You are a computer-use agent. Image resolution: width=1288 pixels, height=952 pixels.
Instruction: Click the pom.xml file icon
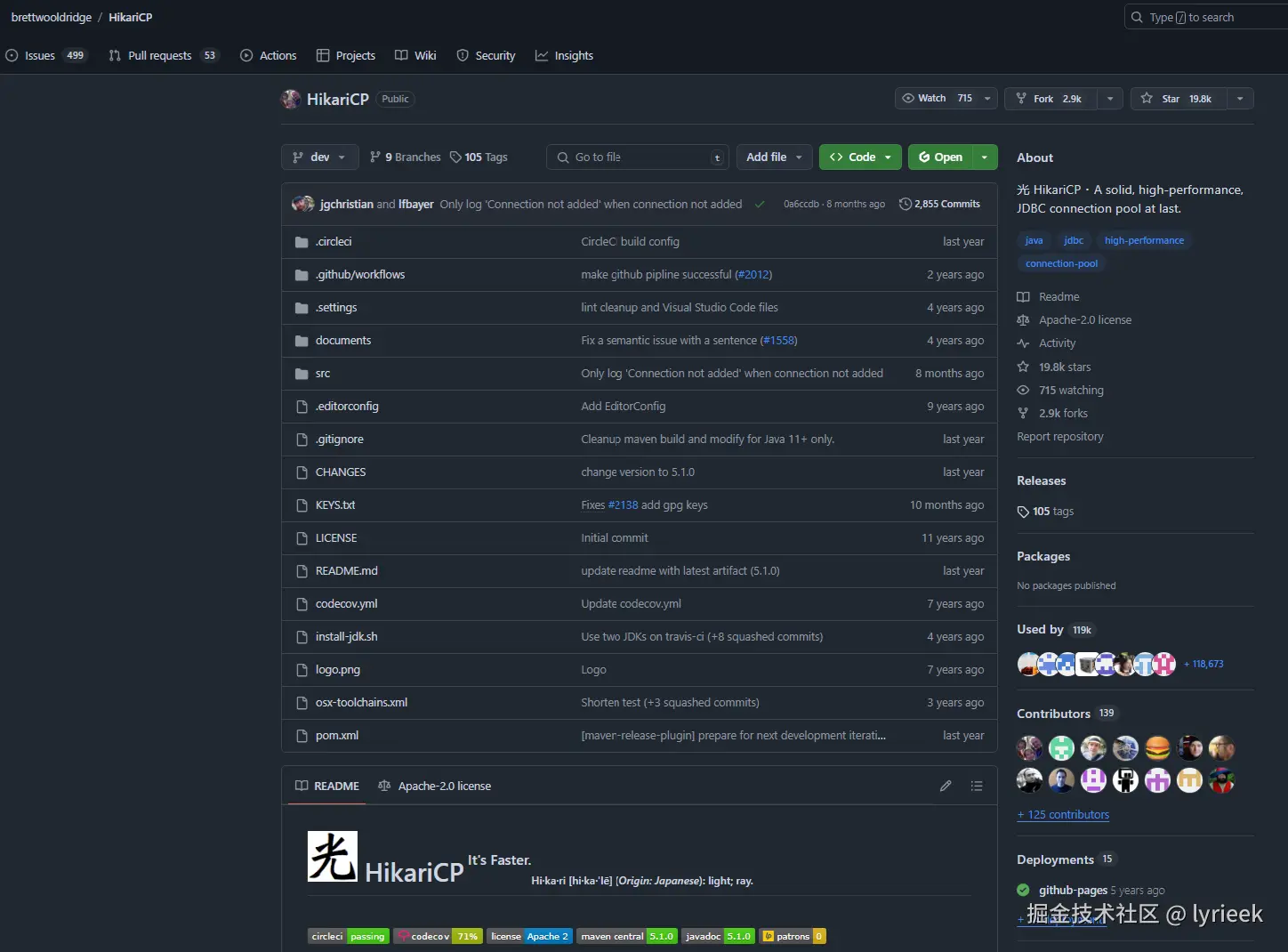point(302,736)
